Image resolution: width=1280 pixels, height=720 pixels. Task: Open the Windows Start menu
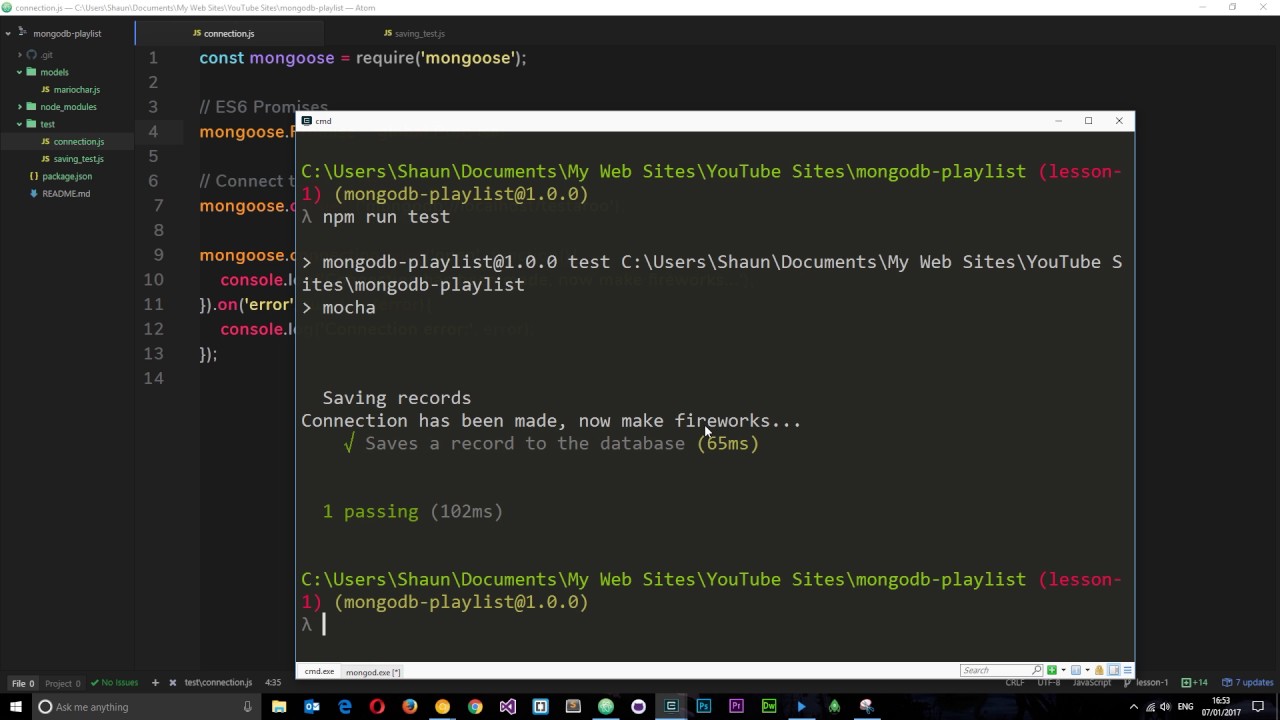pos(16,707)
